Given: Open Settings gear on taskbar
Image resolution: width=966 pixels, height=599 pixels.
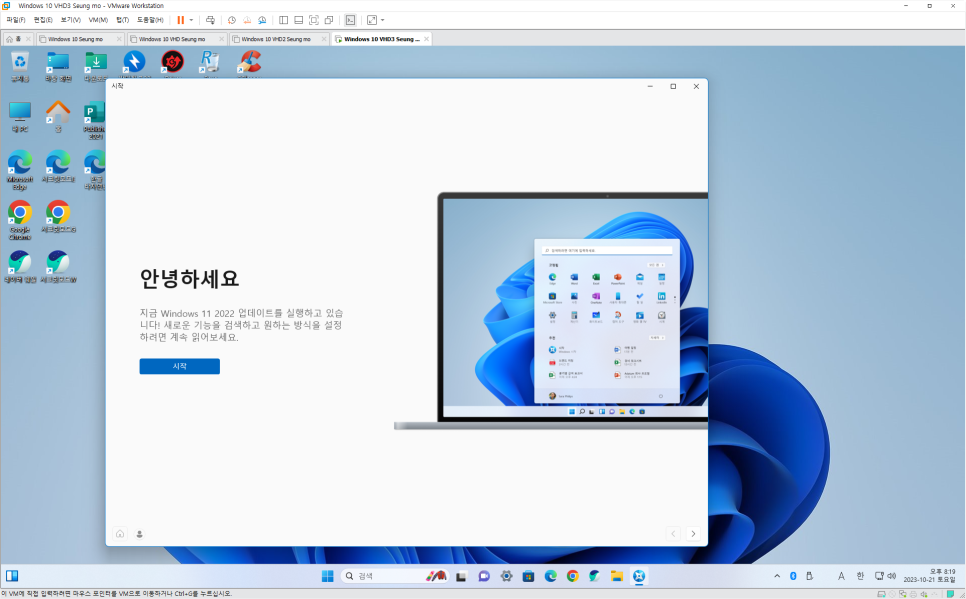Looking at the screenshot, I should click(x=506, y=576).
